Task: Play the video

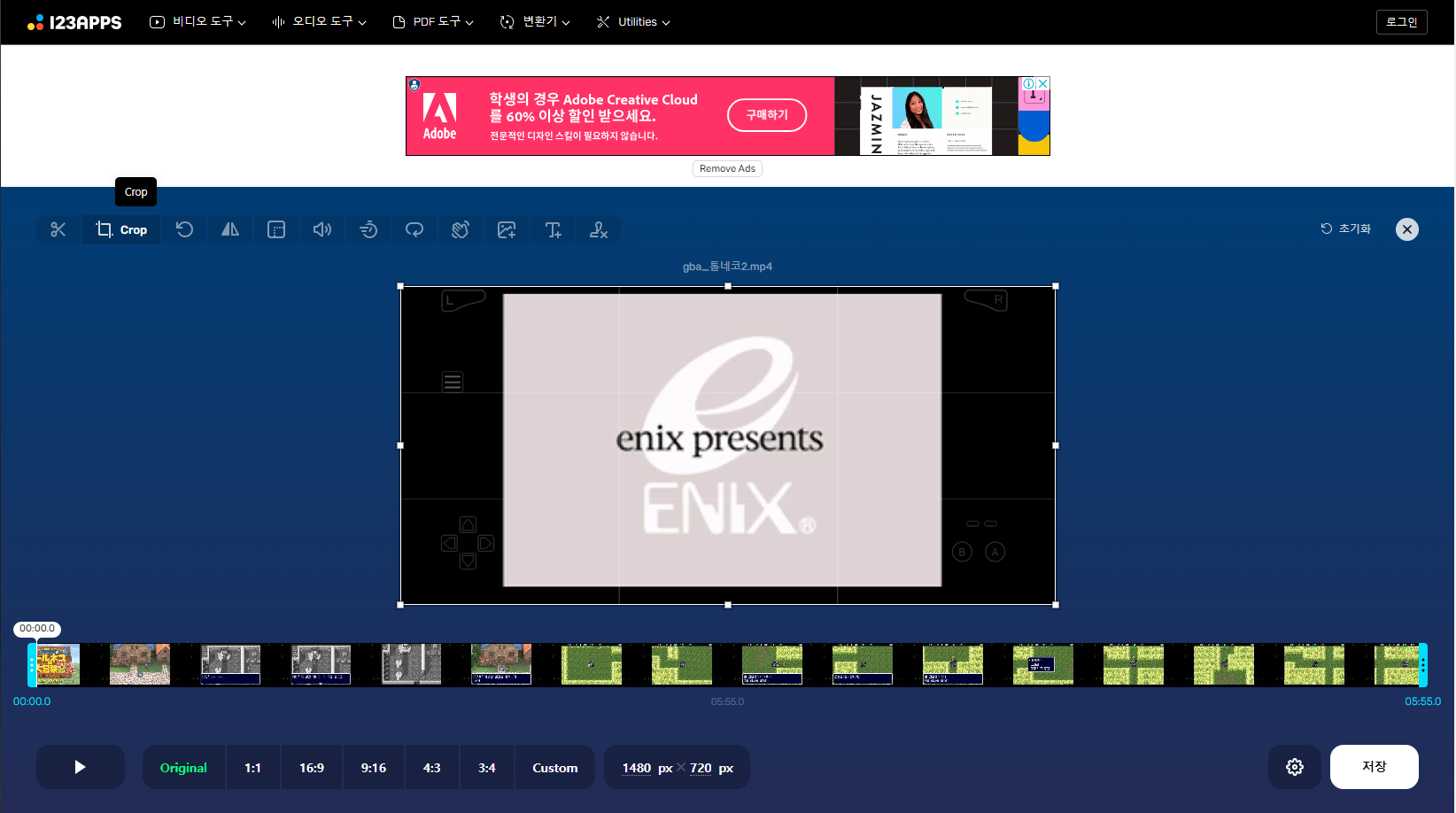Action: (x=80, y=767)
